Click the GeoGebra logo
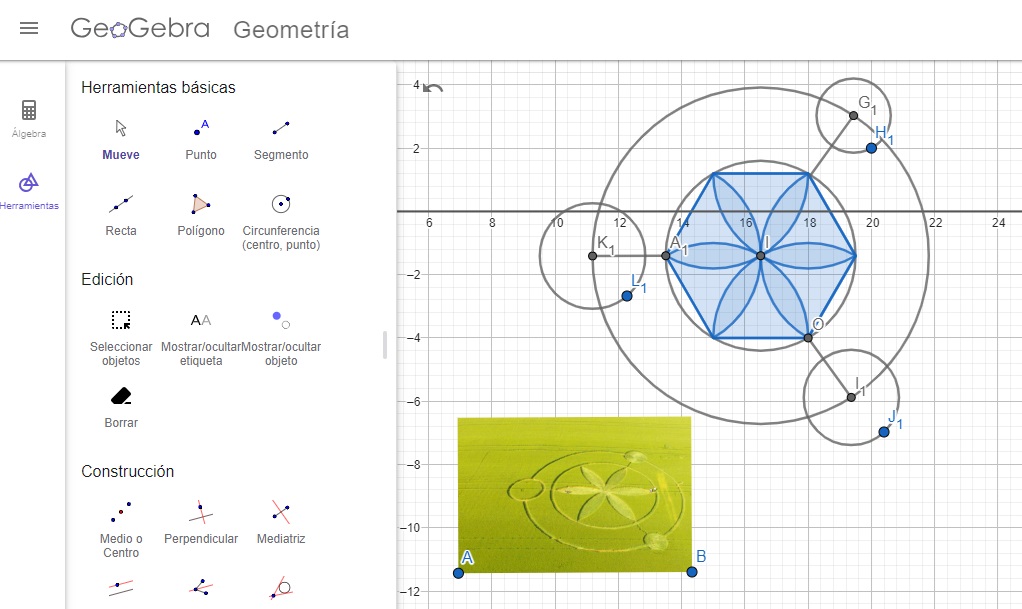 click(x=140, y=28)
